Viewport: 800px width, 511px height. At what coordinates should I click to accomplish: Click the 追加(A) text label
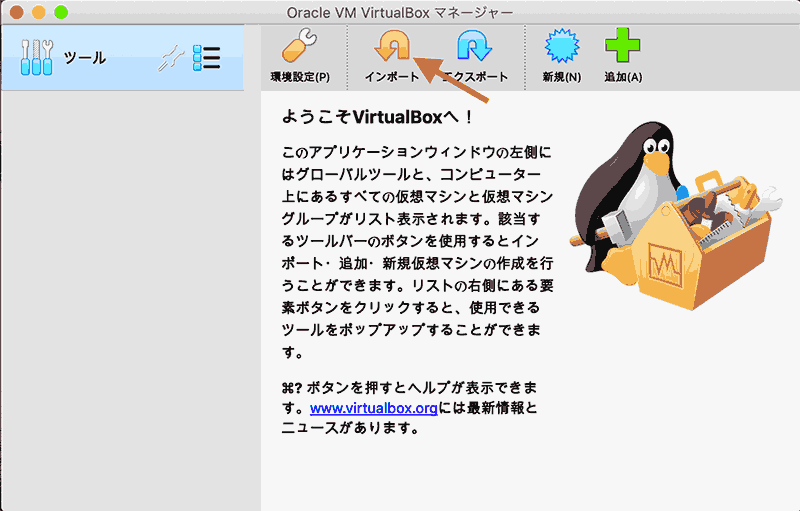(x=623, y=77)
